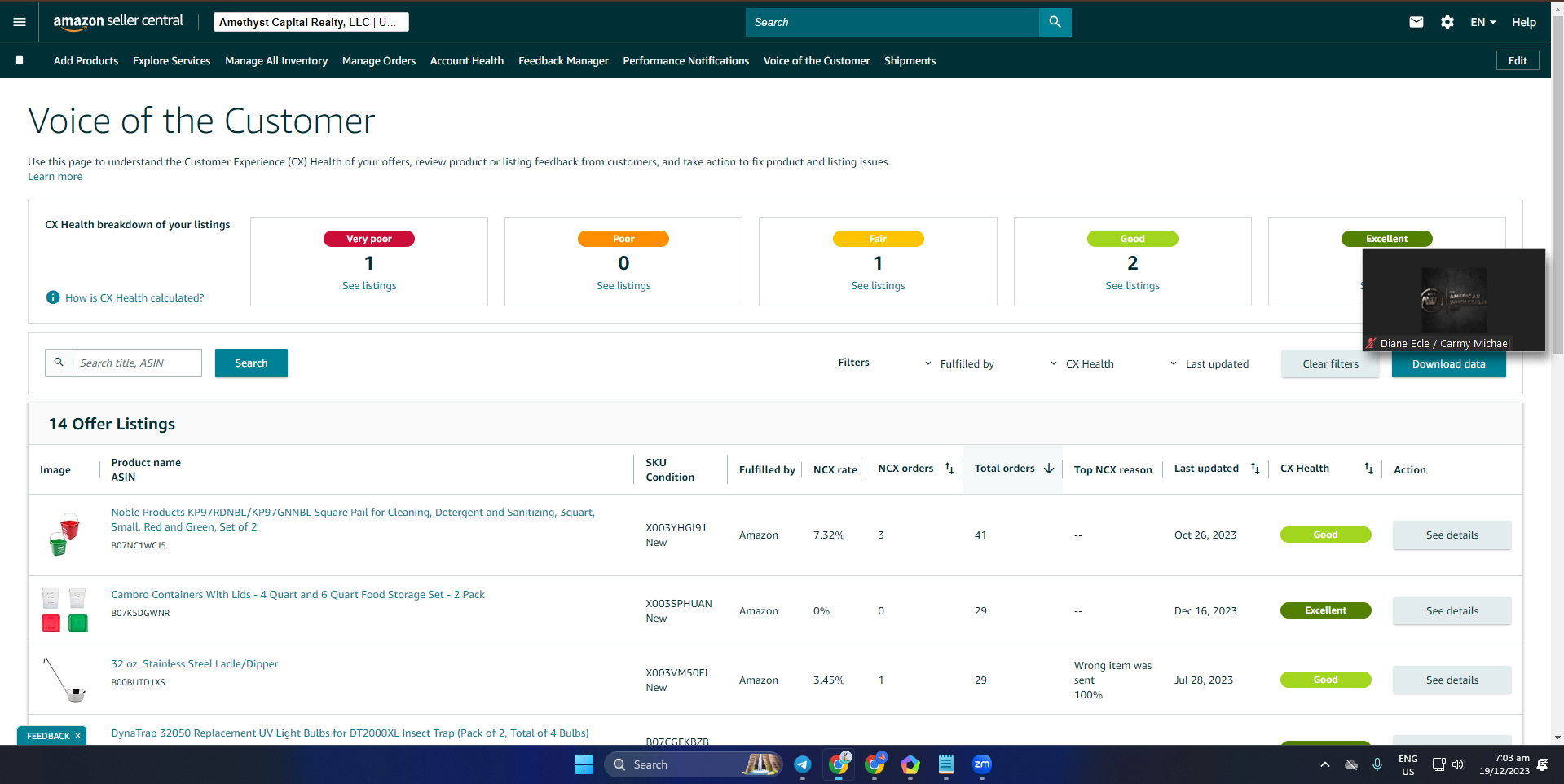Open Account Health page

coord(467,60)
